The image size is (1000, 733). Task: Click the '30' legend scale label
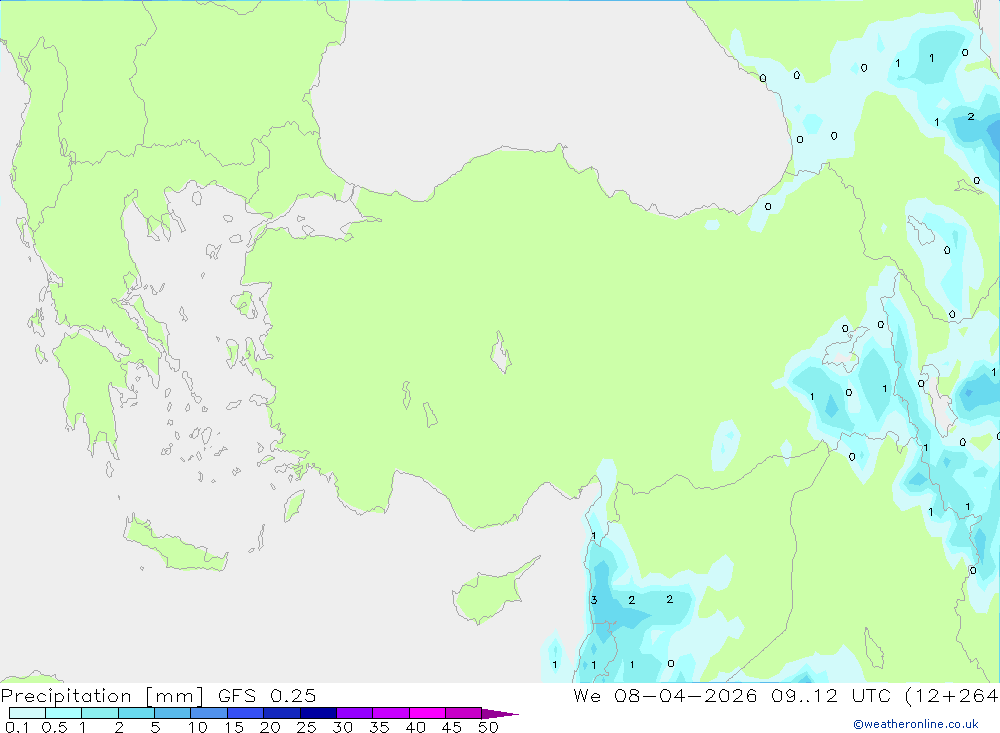tap(342, 727)
